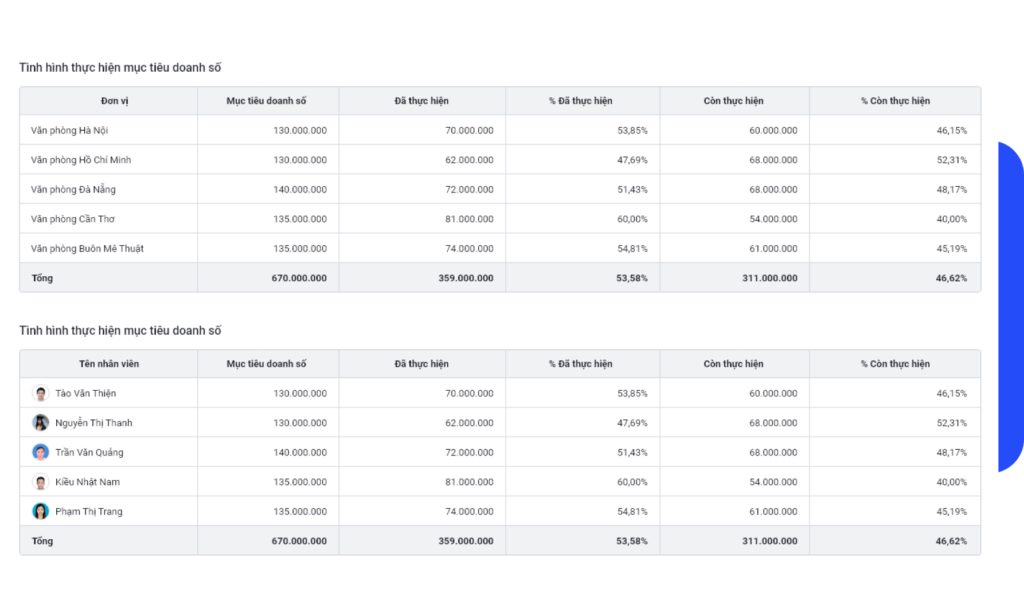Screen dimensions: 1024x616
Task: Open the Văn phòng Hồ Chí Minh entry
Action: (x=81, y=160)
